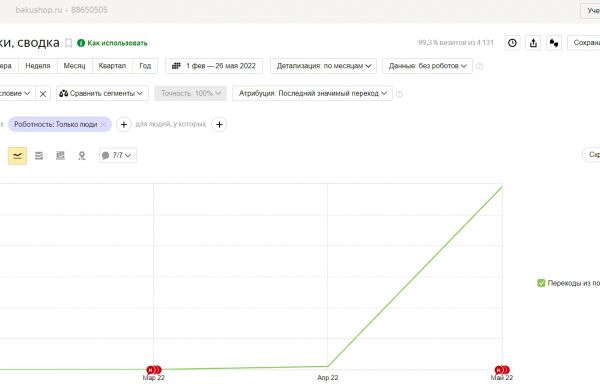Open the annotations '7/7' dropdown
600x387 pixels.
tap(118, 155)
